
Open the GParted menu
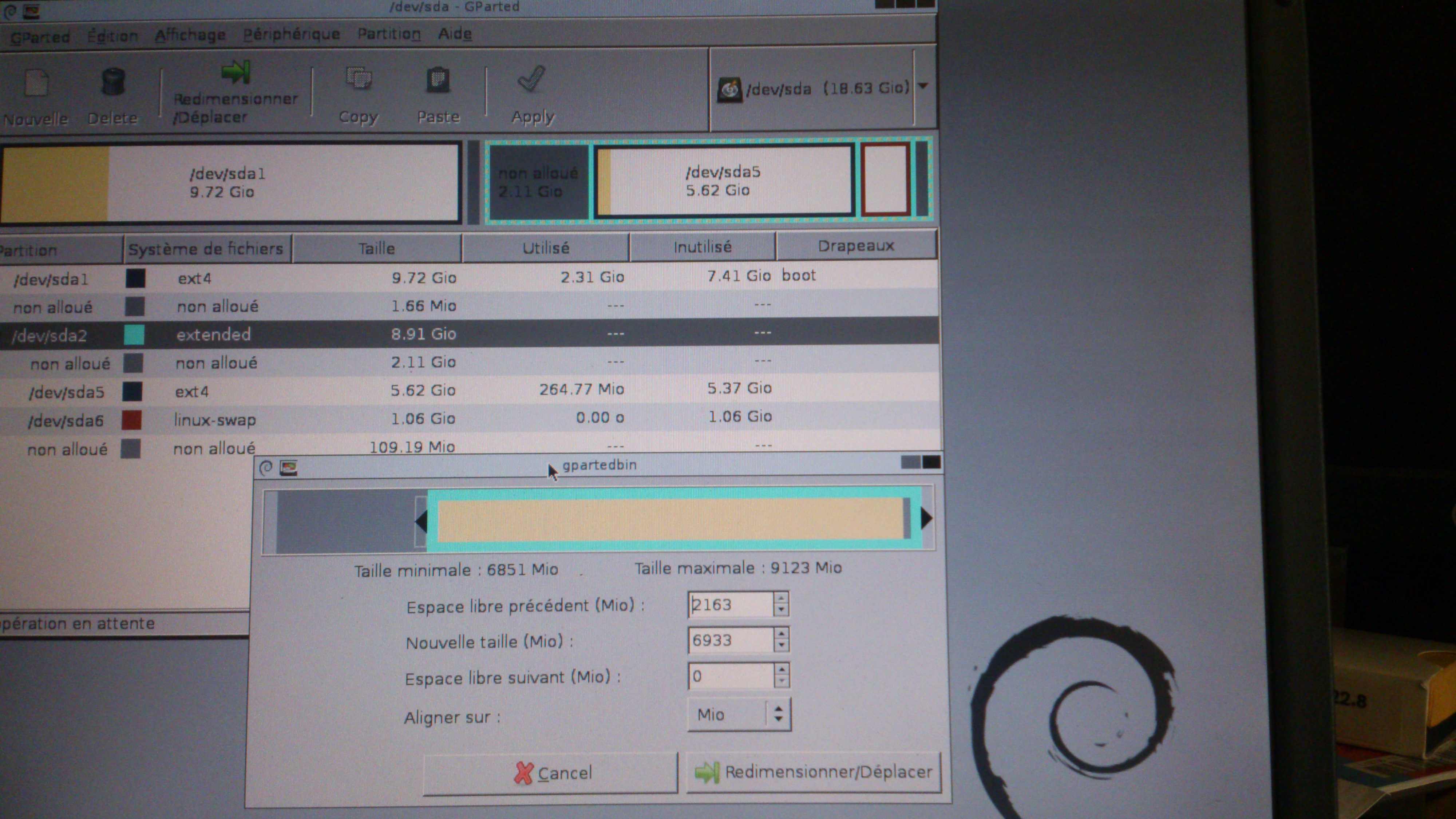click(x=40, y=37)
